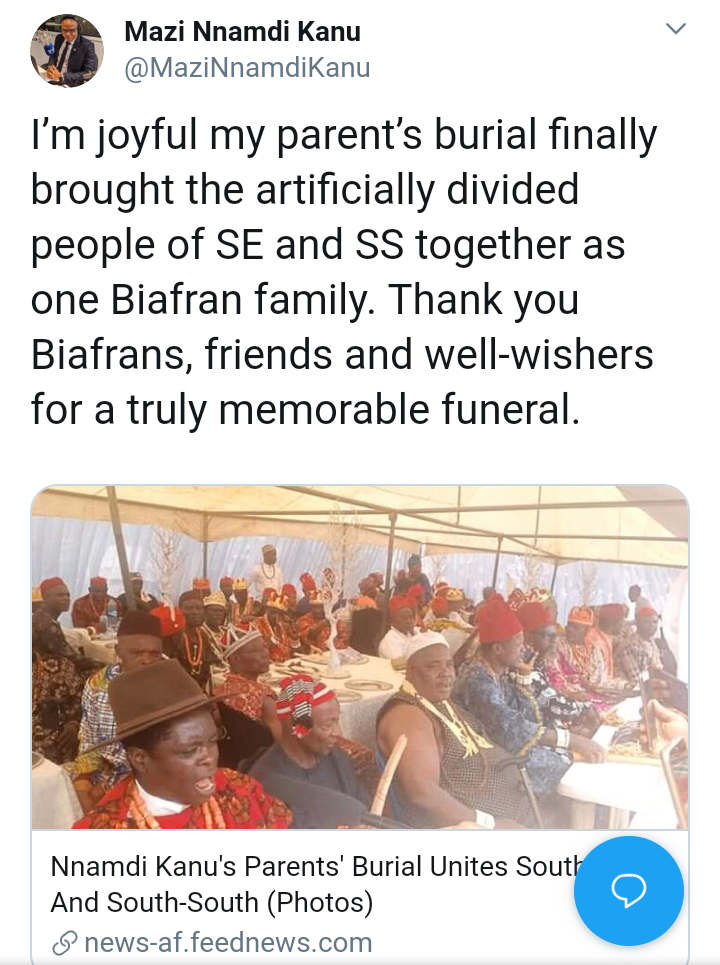Screen dimensions: 720x965
Task: Open Mazi Nnamdi Kanu's profile picture
Action: pyautogui.click(x=67, y=50)
